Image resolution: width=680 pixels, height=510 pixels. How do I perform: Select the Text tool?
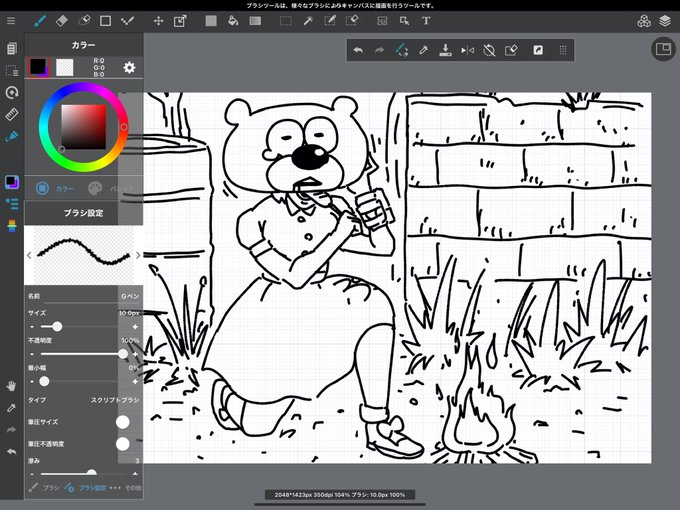point(426,21)
